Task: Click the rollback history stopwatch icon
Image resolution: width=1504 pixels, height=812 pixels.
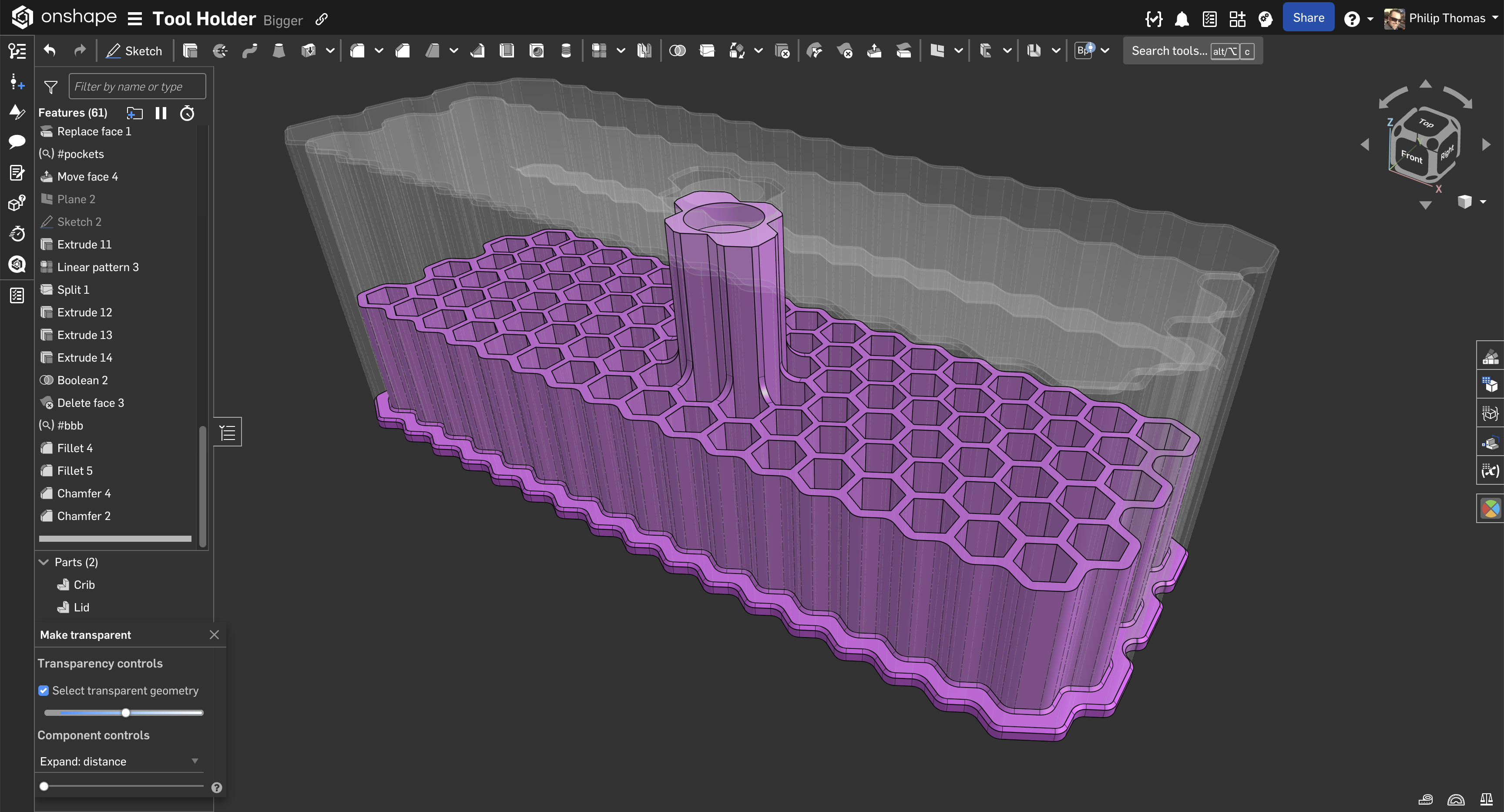Action: (x=187, y=113)
